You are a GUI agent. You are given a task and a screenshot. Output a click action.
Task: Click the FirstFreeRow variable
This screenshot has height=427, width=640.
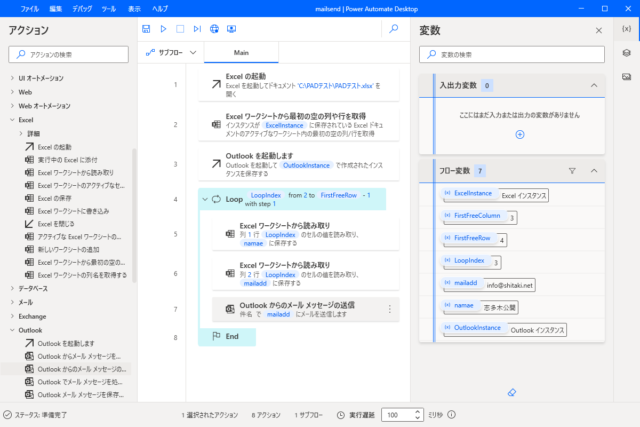(x=472, y=238)
